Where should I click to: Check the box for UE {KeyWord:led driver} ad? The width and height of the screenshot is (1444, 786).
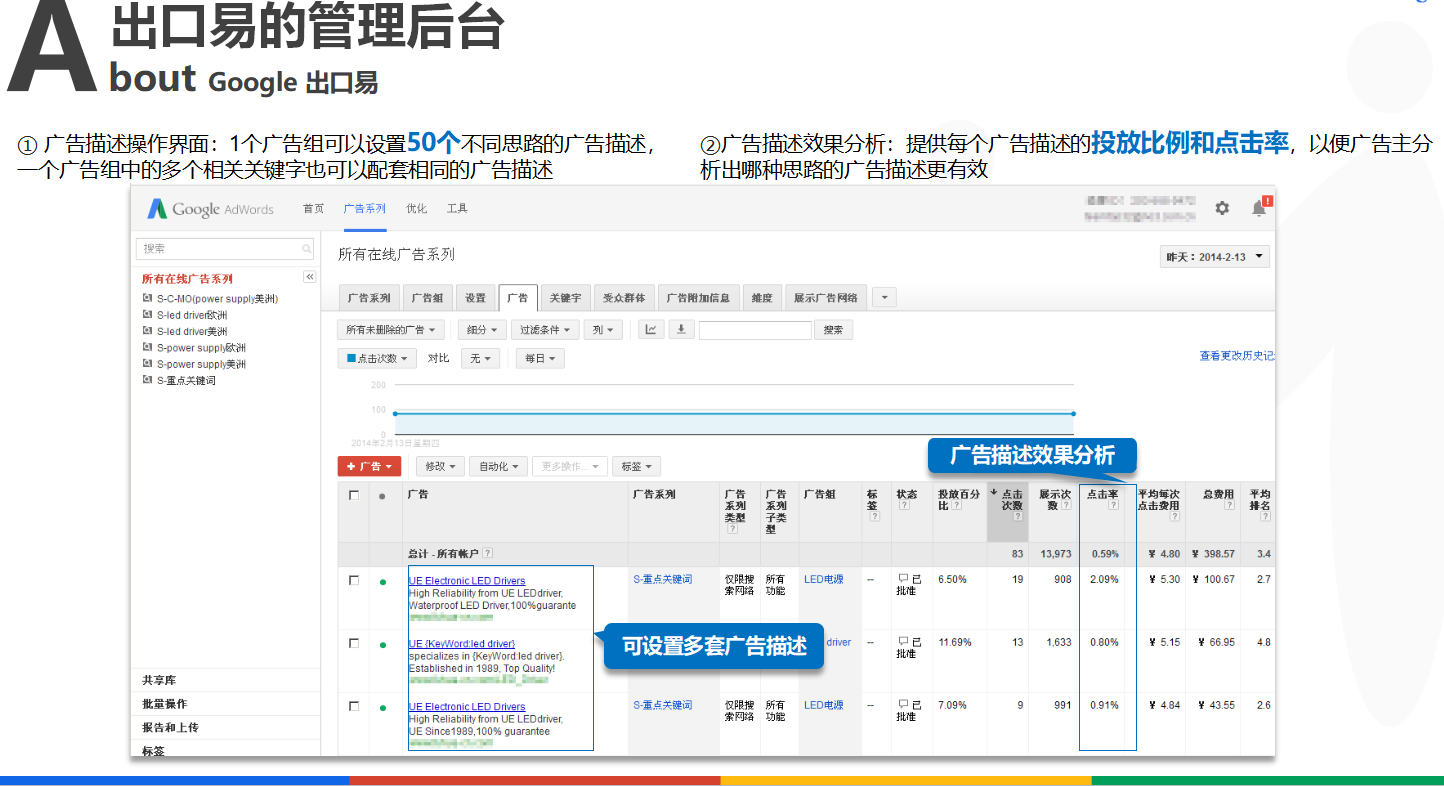click(354, 643)
